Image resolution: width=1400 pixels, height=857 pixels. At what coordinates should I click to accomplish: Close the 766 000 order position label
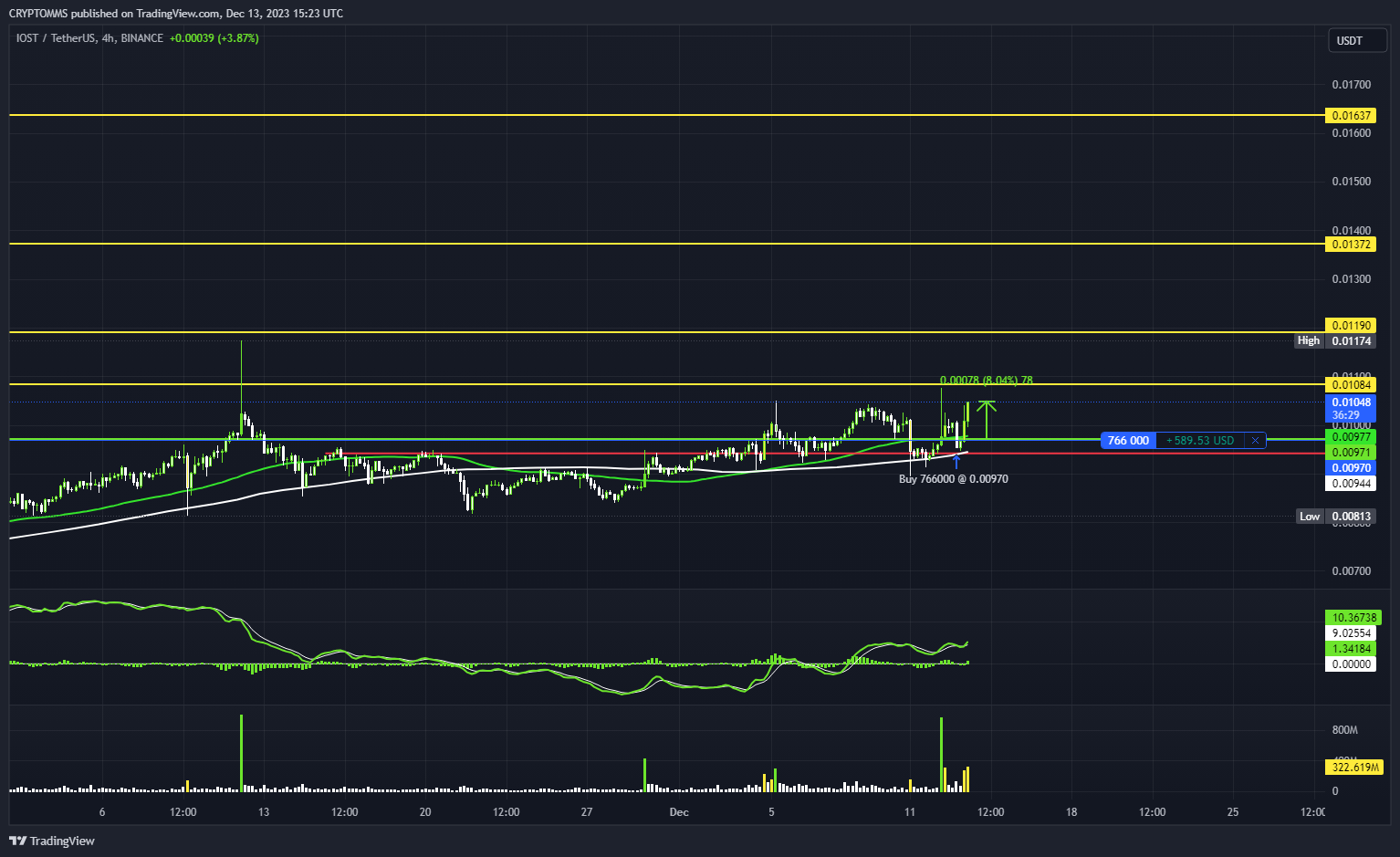(1256, 440)
